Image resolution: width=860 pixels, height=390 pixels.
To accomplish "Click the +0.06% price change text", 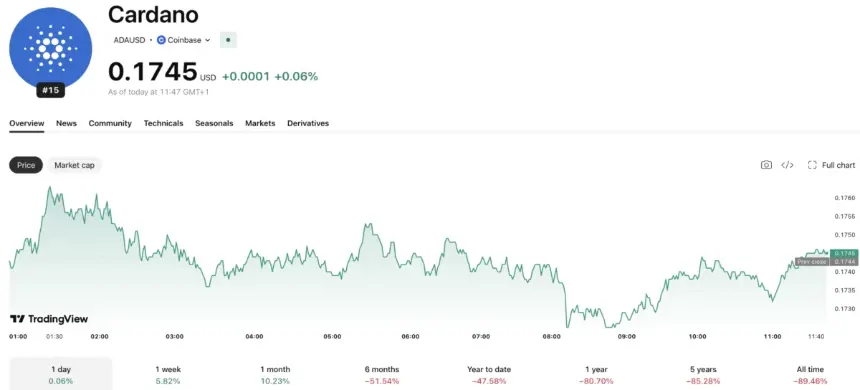I will coord(296,76).
